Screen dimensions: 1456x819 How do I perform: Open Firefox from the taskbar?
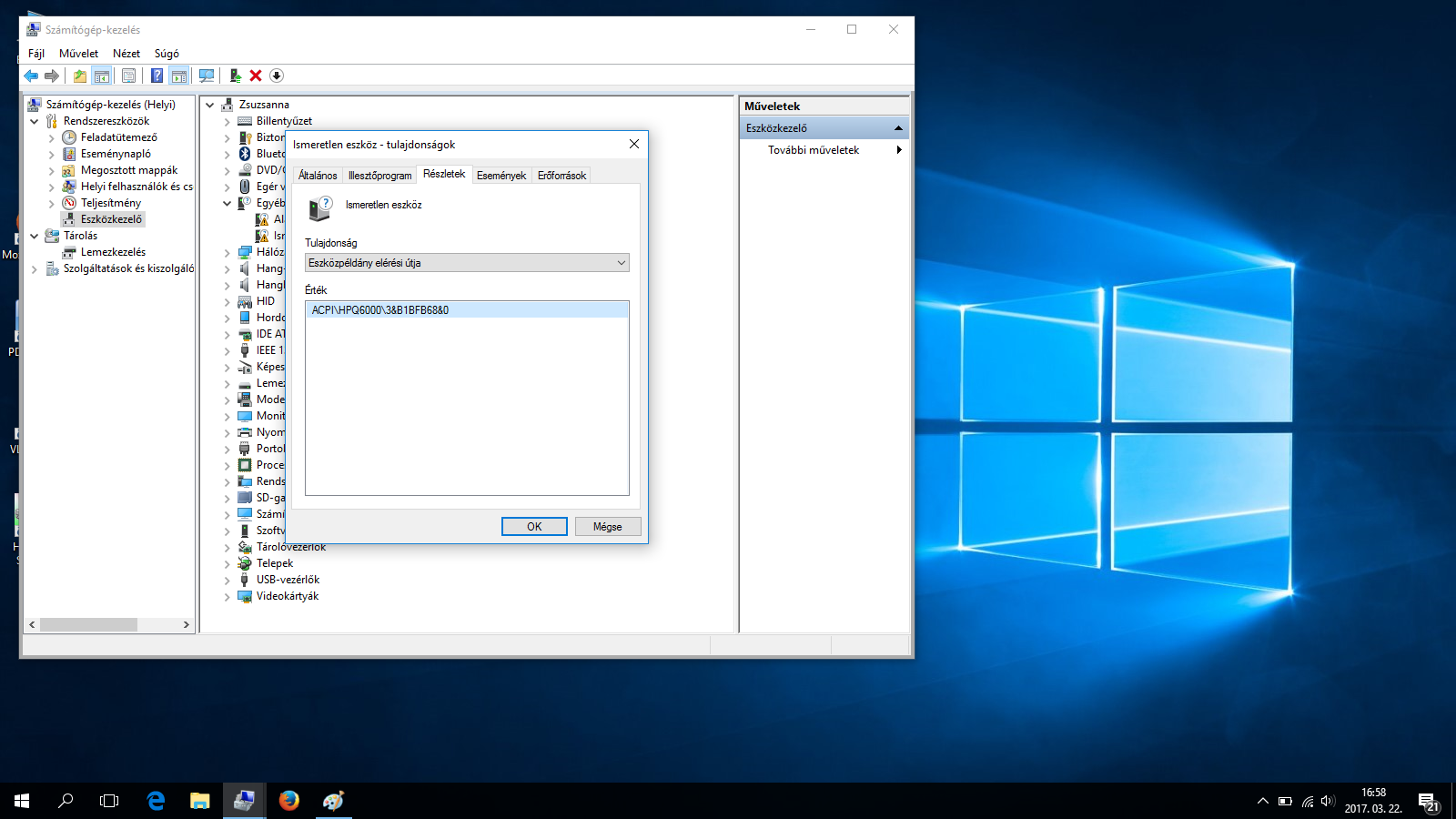pyautogui.click(x=289, y=801)
